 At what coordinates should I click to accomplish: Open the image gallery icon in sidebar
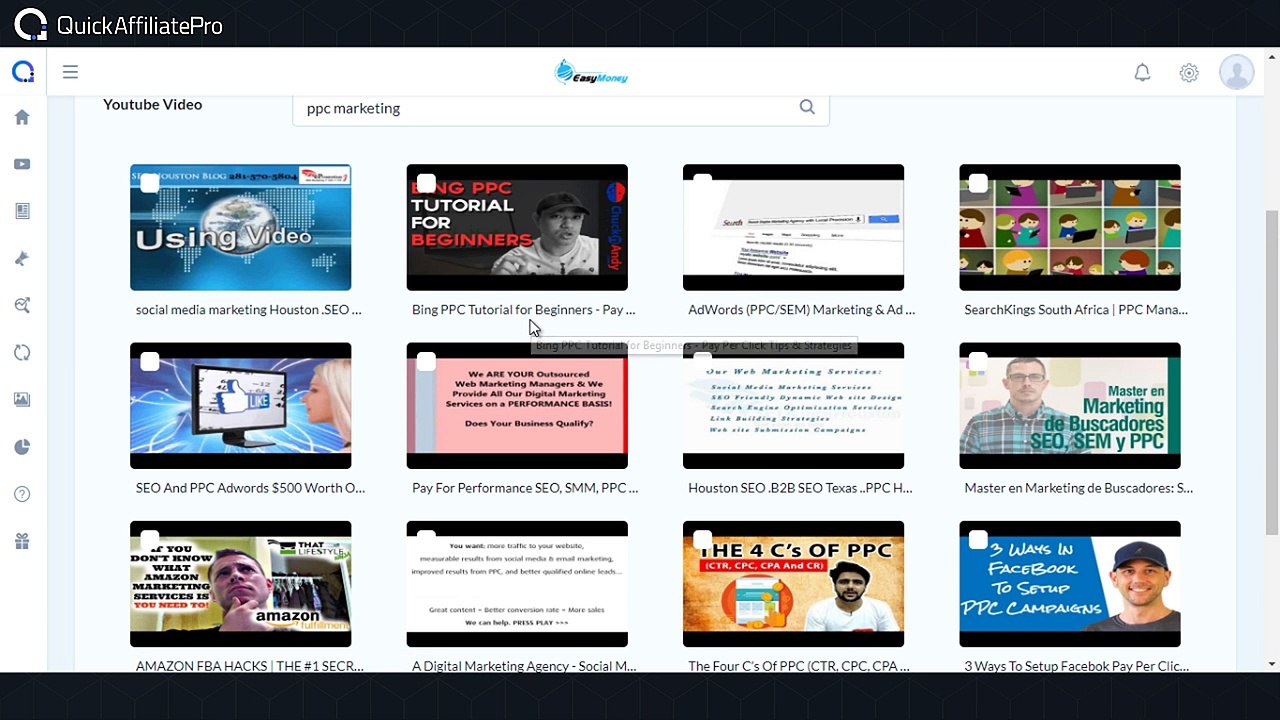(22, 399)
